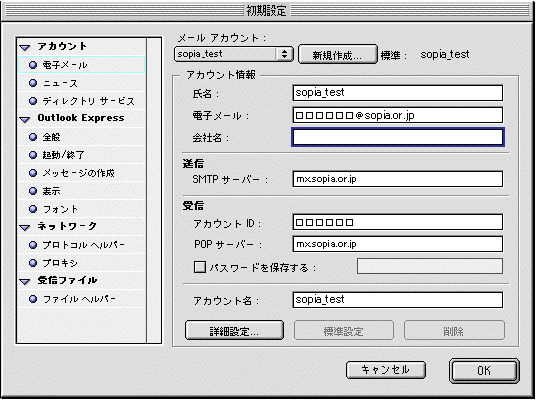The image size is (536, 400).
Task: Click the 新規作成... button
Action: (338, 54)
